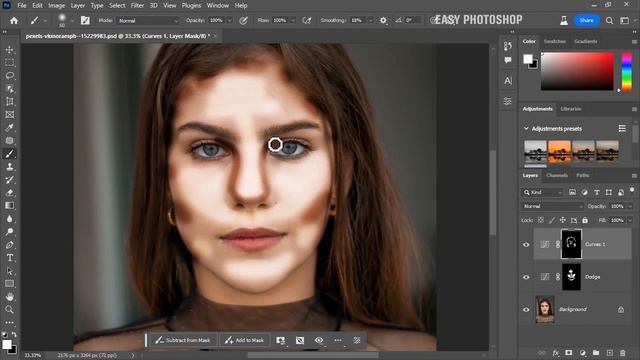Select the Hand tool

9,297
